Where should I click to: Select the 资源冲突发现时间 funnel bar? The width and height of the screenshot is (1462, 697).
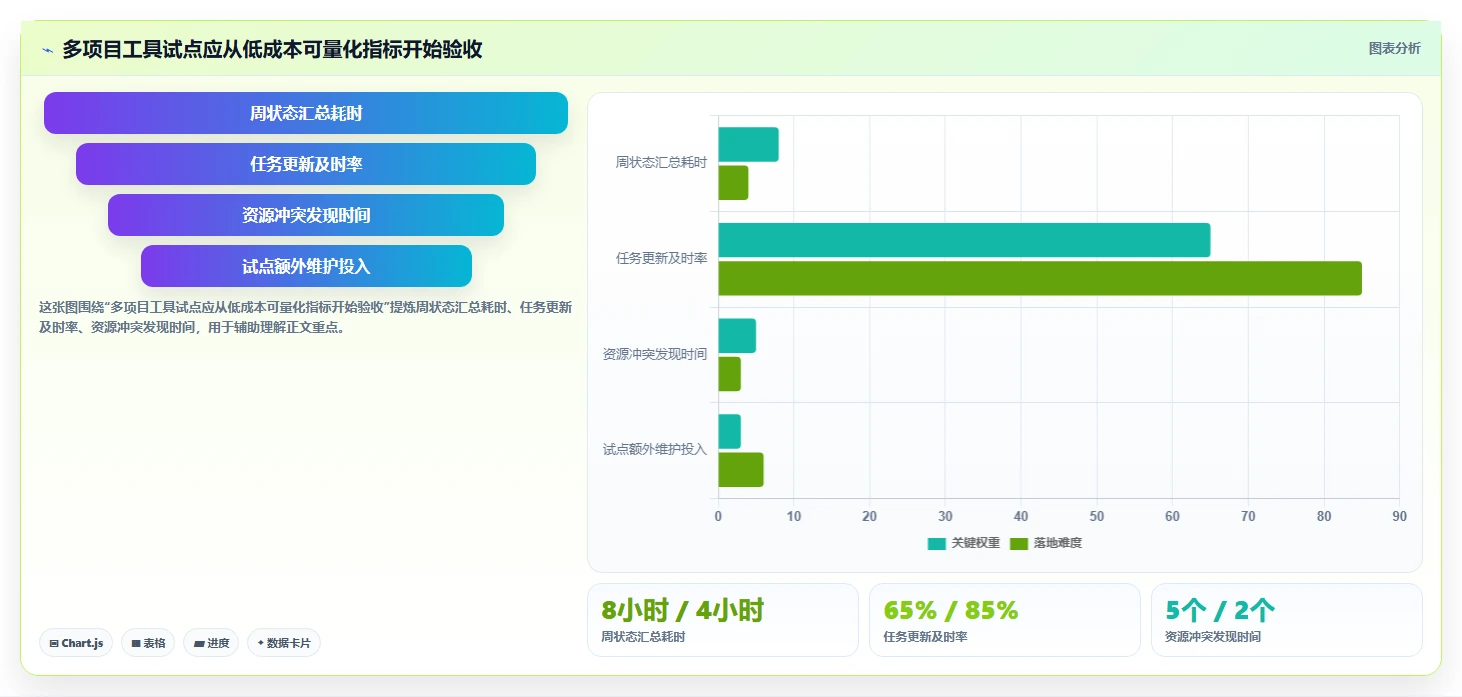click(x=306, y=215)
